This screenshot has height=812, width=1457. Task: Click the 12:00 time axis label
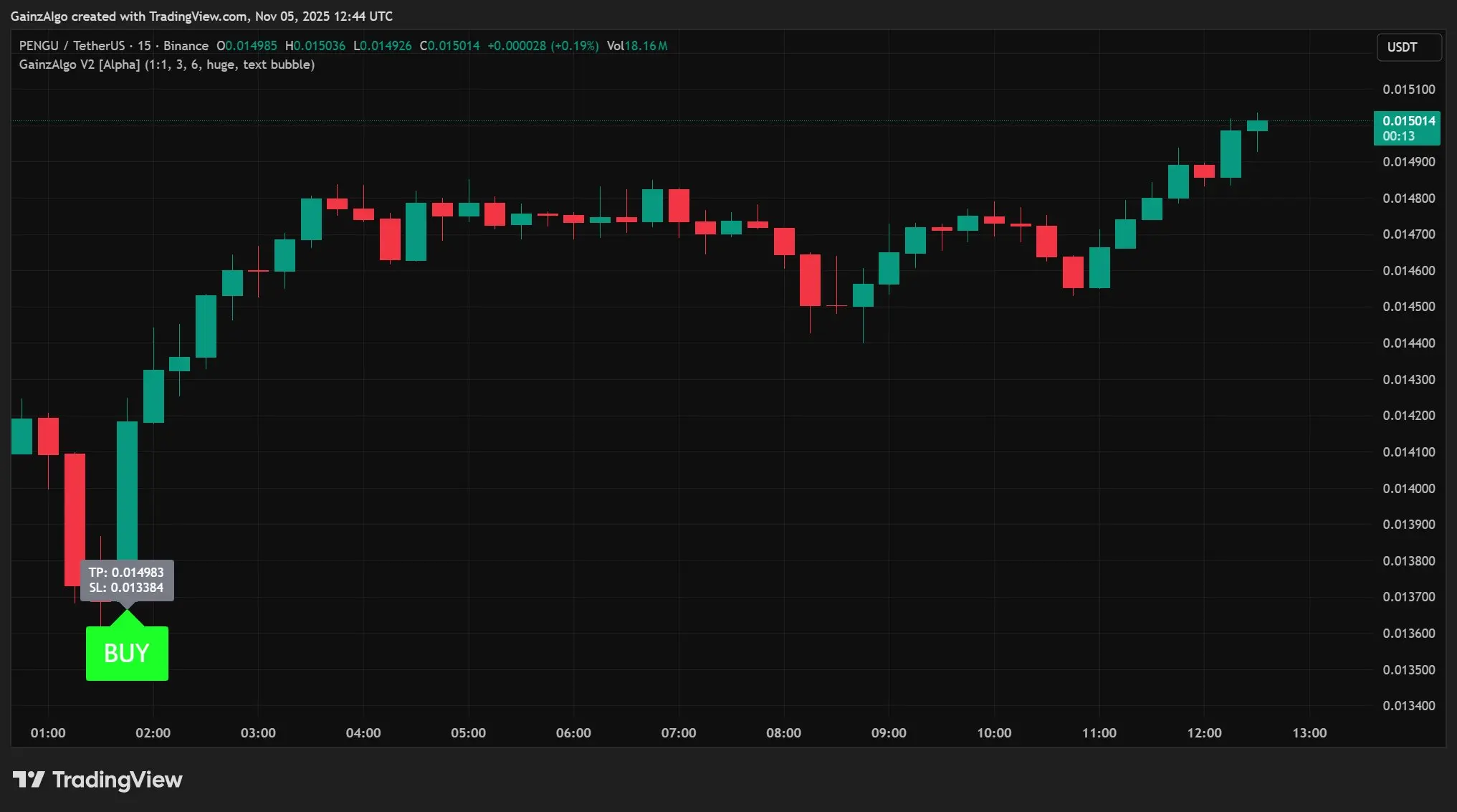tap(1204, 732)
